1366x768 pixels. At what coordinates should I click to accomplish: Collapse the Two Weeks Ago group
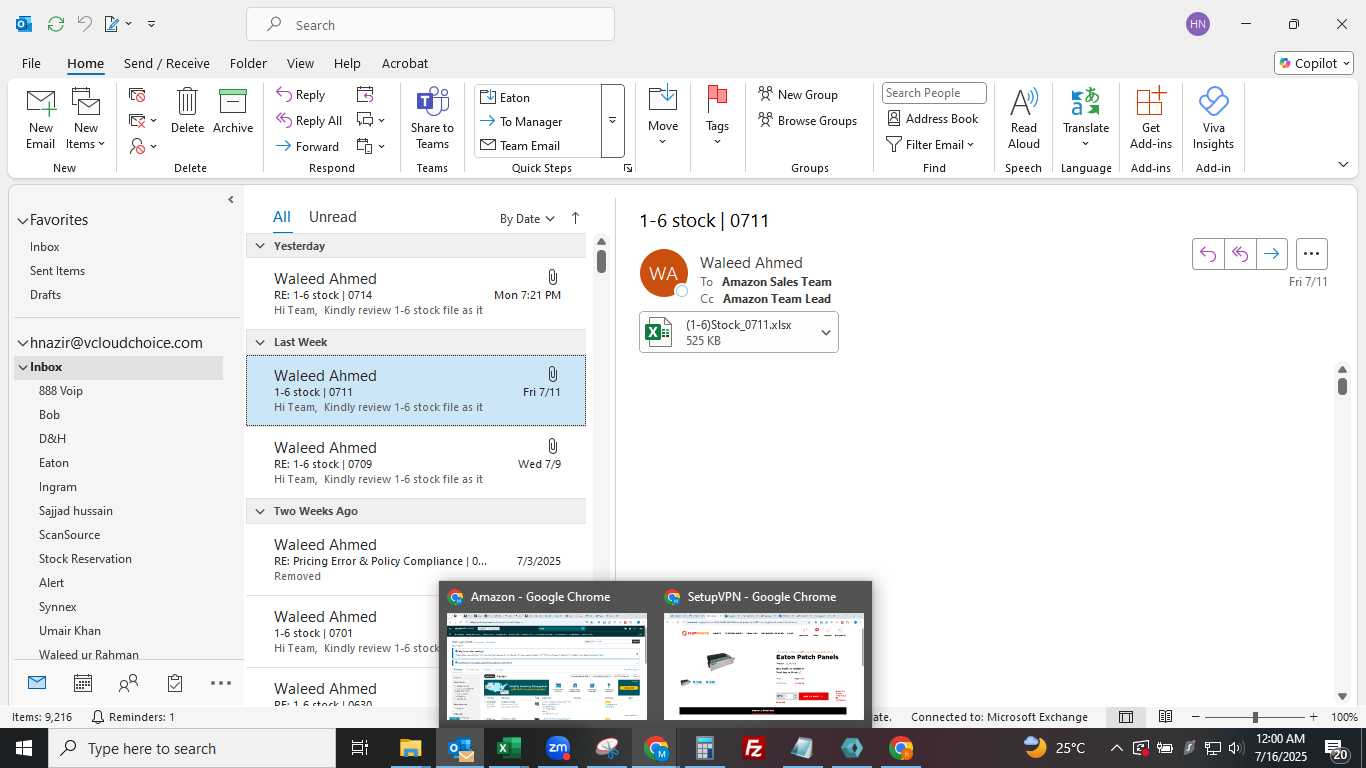click(260, 511)
